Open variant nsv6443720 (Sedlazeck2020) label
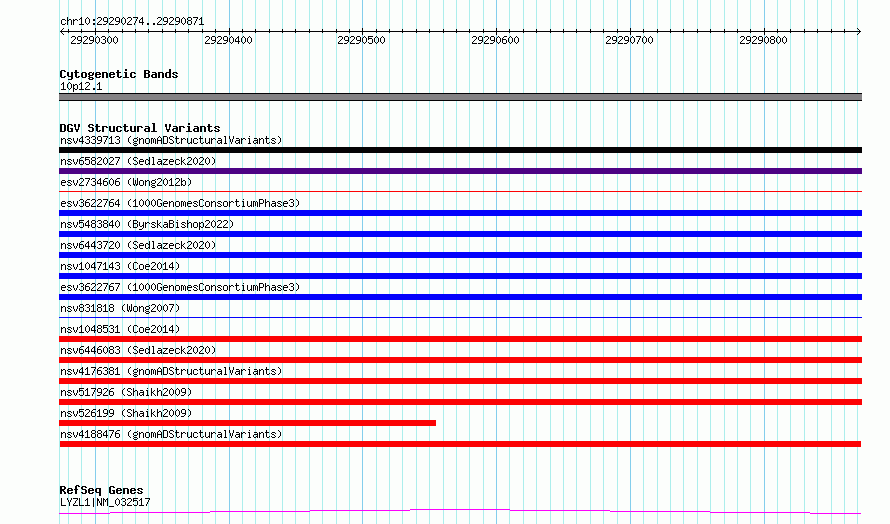The height and width of the screenshot is (524, 890). [x=138, y=245]
